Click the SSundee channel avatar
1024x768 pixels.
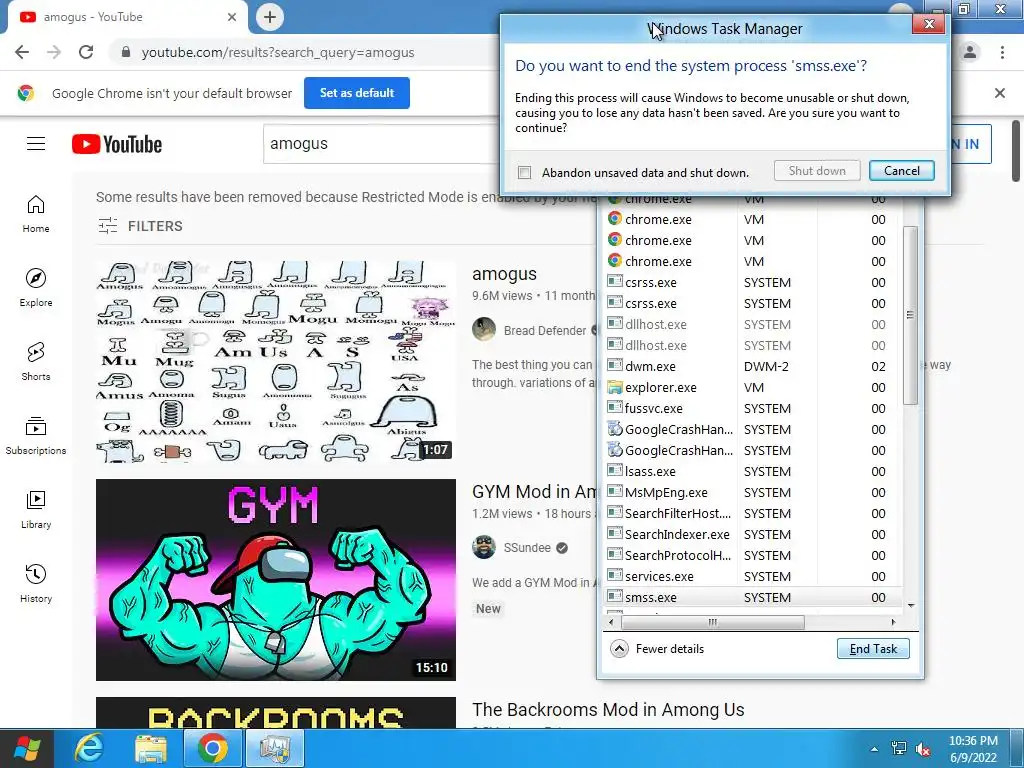pos(484,547)
